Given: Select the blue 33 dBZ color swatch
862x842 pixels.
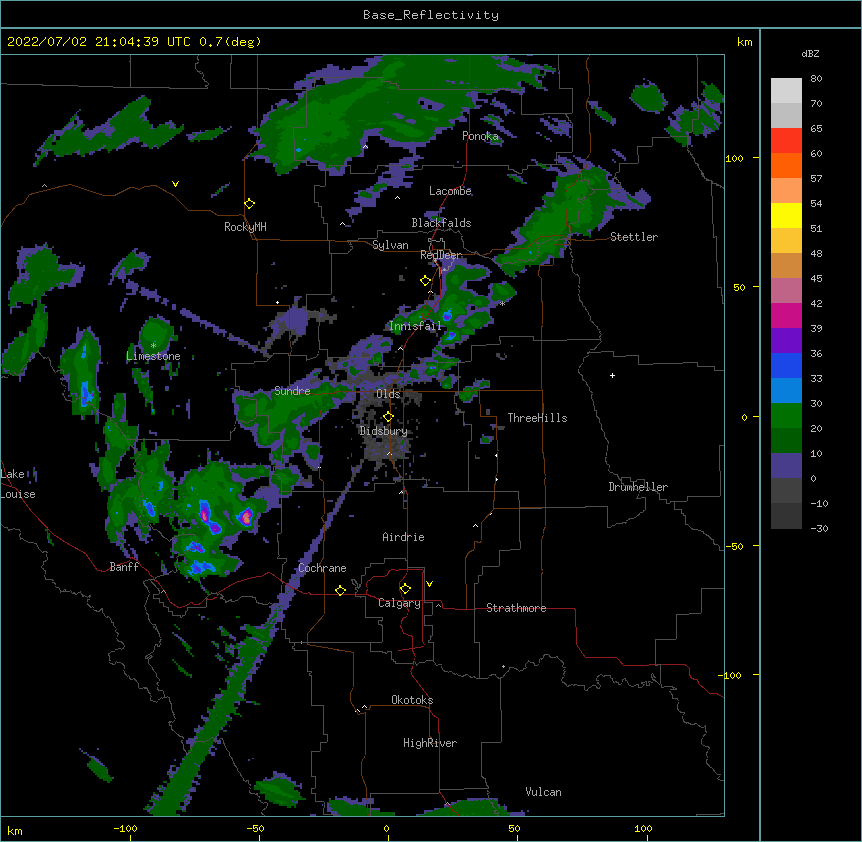Looking at the screenshot, I should point(786,365).
